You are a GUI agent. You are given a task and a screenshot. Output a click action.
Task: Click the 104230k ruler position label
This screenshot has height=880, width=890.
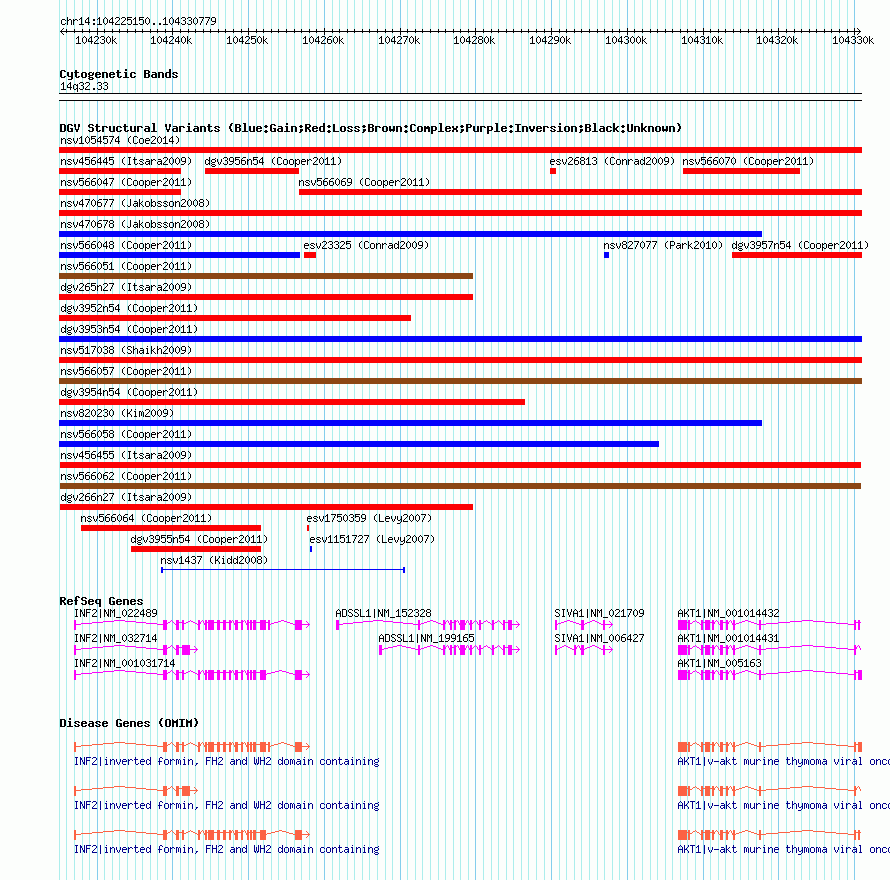point(96,40)
